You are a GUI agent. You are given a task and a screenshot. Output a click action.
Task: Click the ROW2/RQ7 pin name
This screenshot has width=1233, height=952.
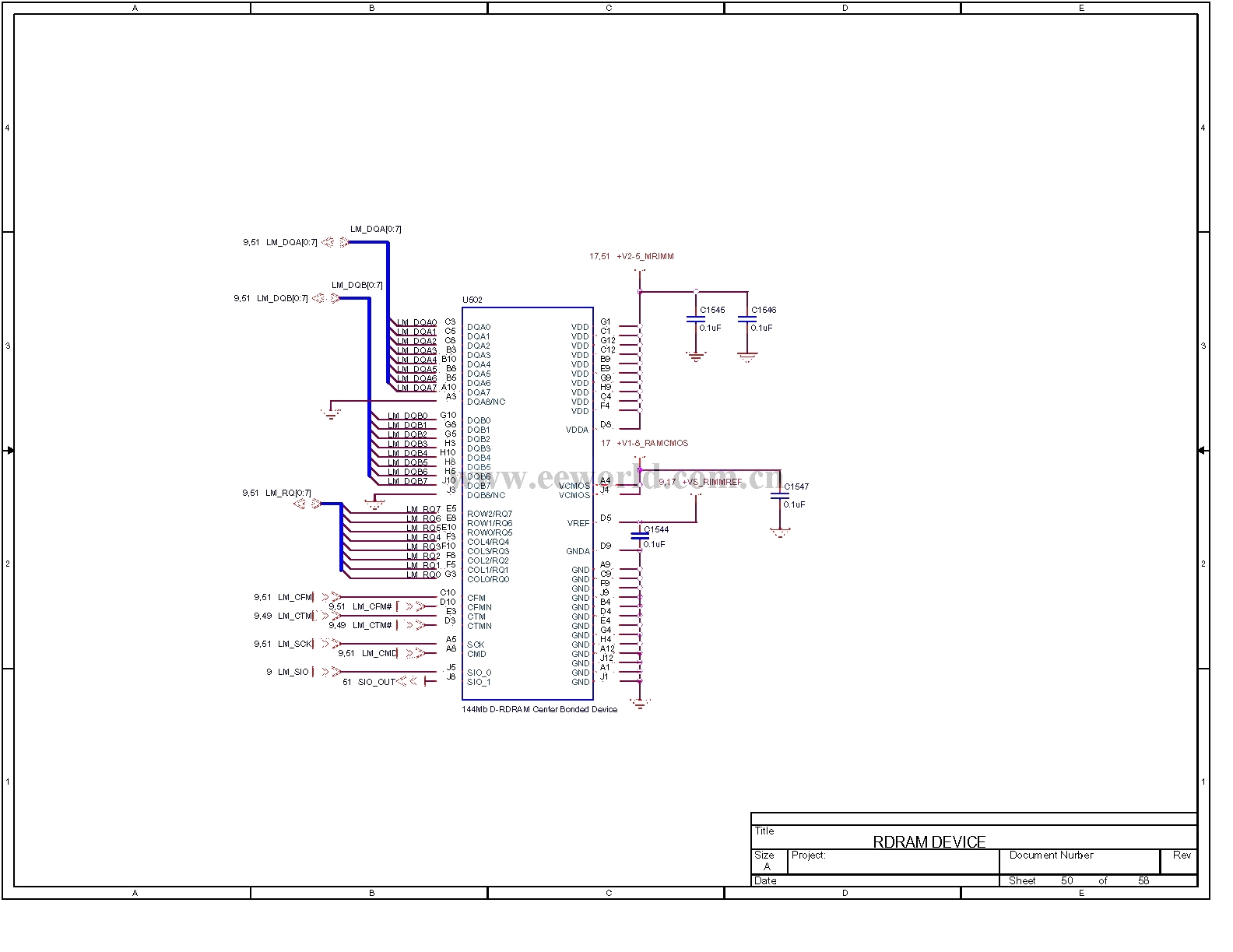(x=490, y=514)
